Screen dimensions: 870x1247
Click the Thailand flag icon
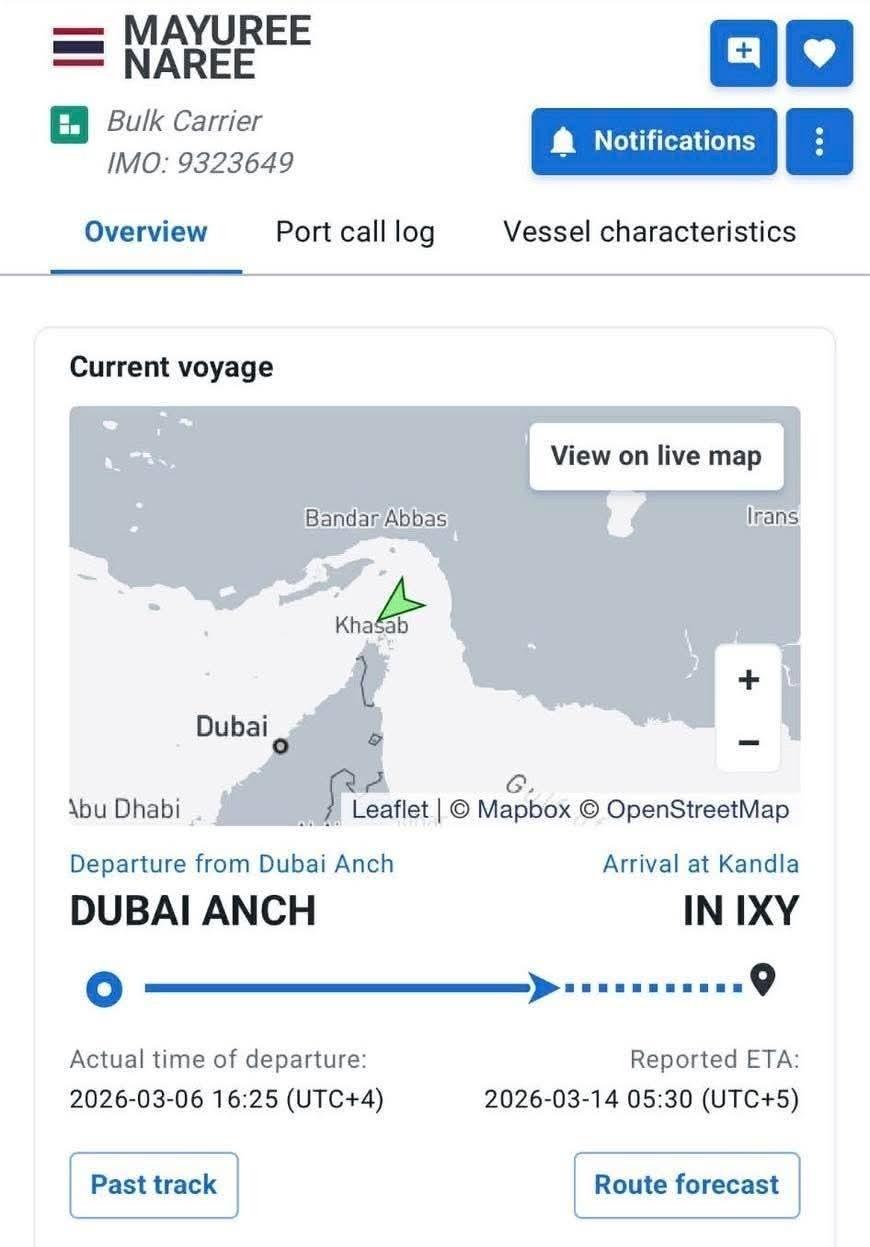point(78,46)
